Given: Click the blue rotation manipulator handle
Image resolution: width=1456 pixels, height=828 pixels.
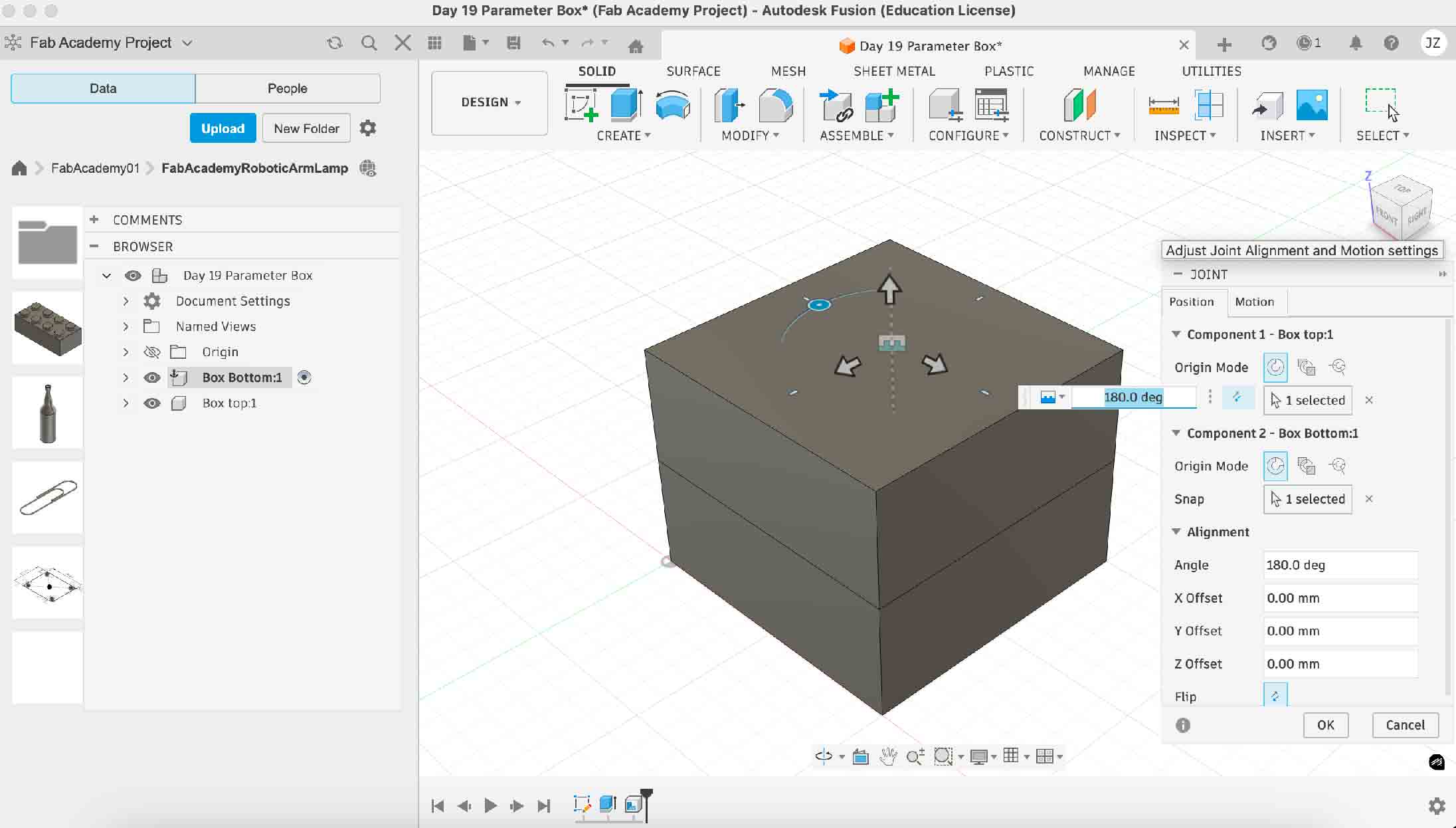Looking at the screenshot, I should pos(819,304).
